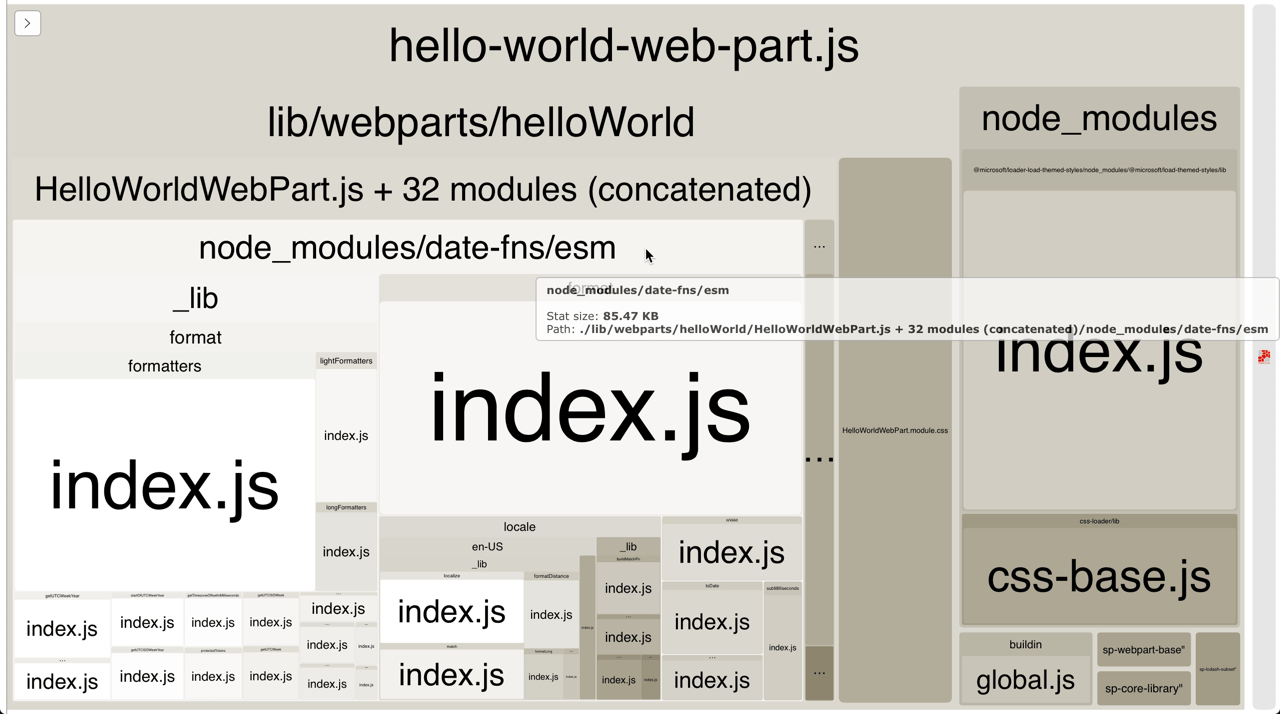Zoom into the HelloWorldWebPart.module.css strip
Screen dimensions: 1280x714
(x=895, y=430)
